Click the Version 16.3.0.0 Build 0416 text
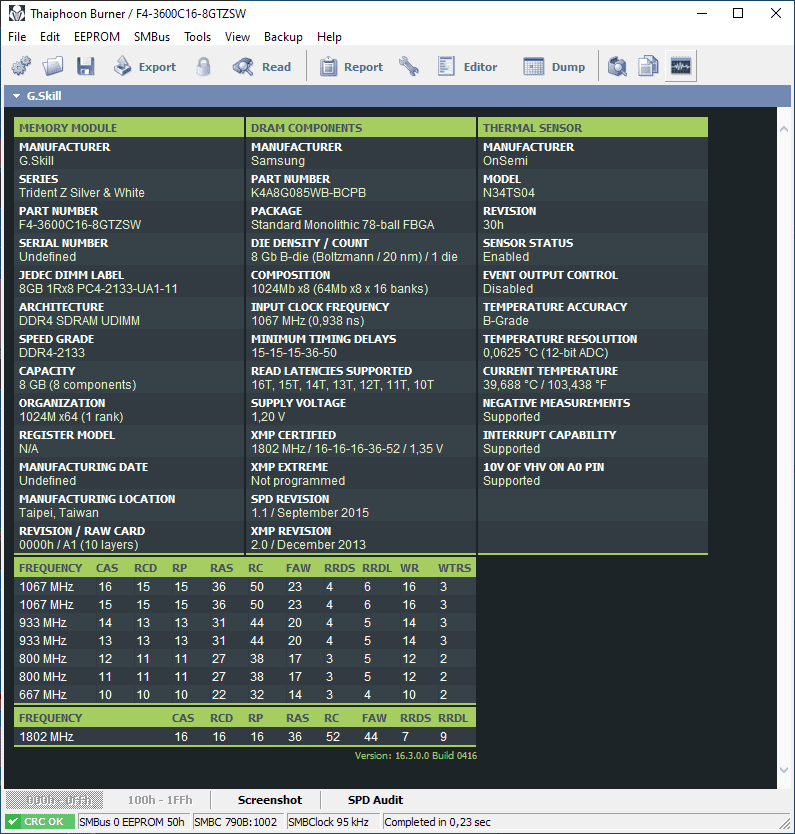The width and height of the screenshot is (795, 834). coord(416,755)
